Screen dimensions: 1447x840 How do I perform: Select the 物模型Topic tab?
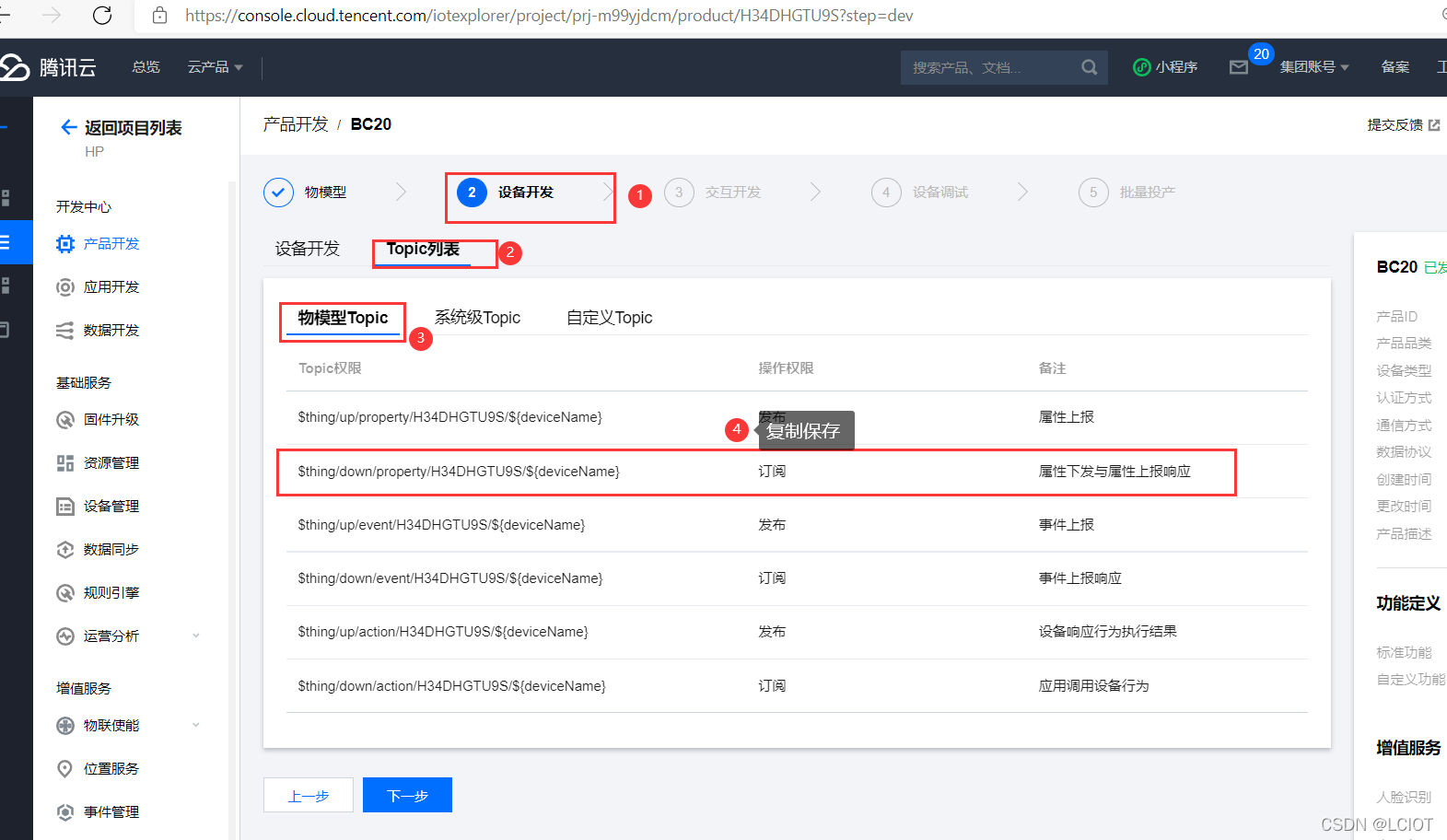click(343, 318)
